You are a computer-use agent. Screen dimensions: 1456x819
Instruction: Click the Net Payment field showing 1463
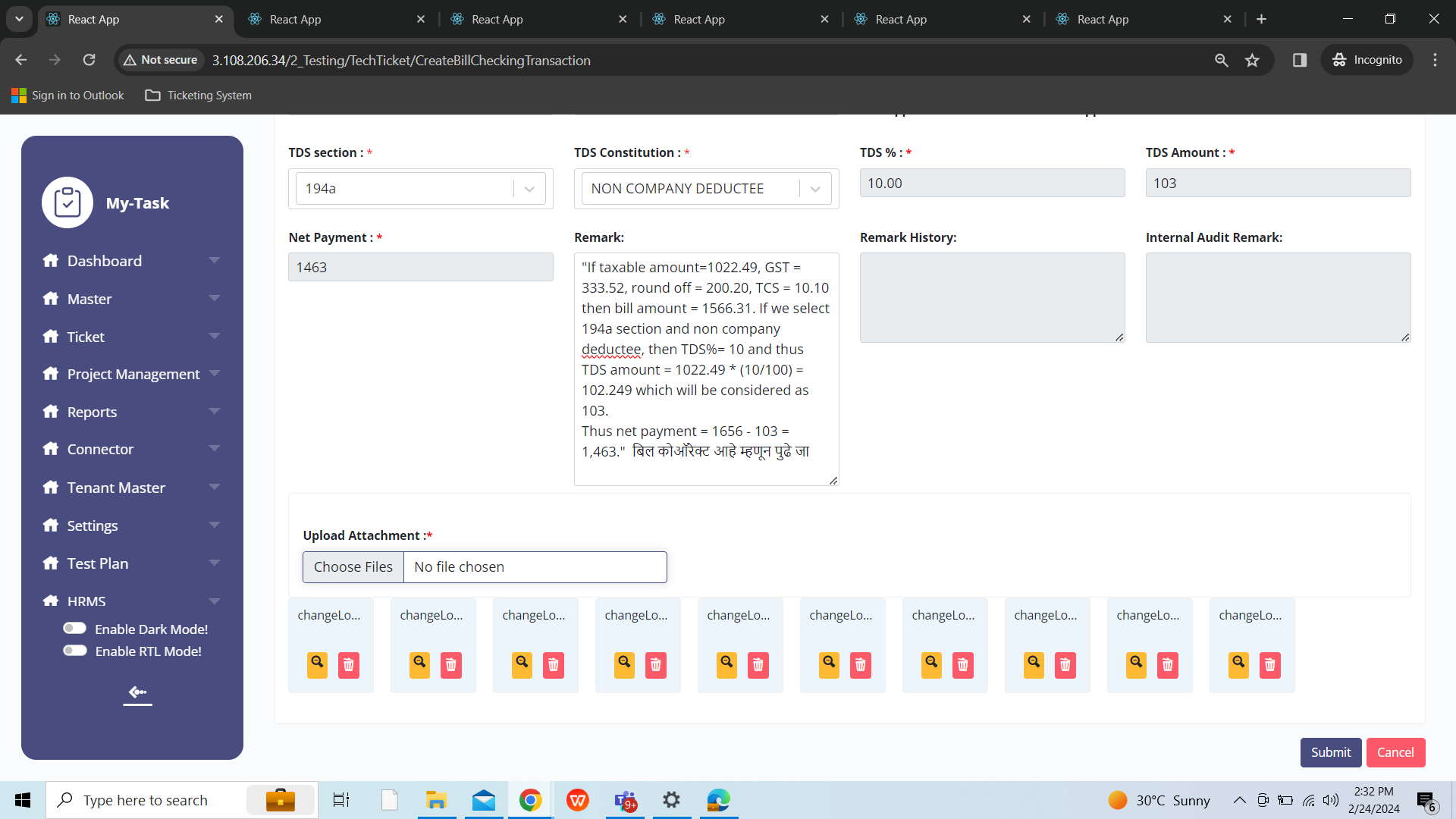pyautogui.click(x=420, y=267)
